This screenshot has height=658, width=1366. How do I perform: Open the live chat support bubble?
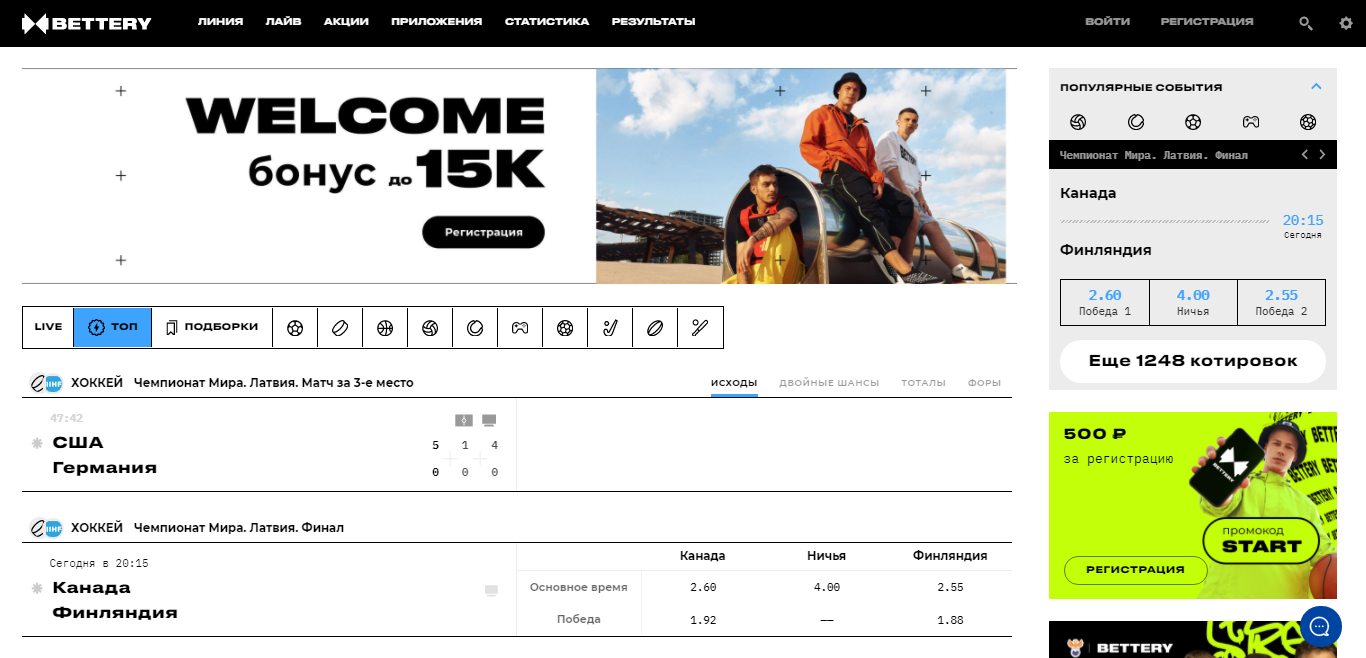click(x=1320, y=627)
